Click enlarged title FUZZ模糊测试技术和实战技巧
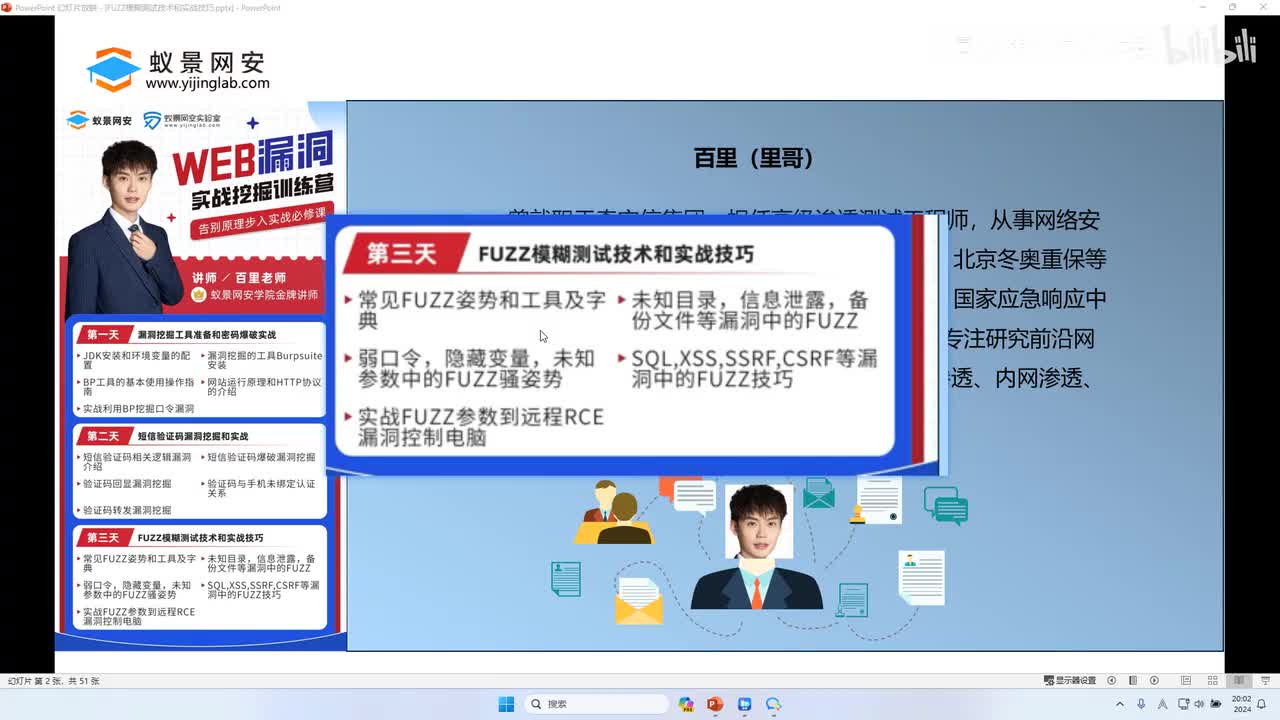 [616, 254]
